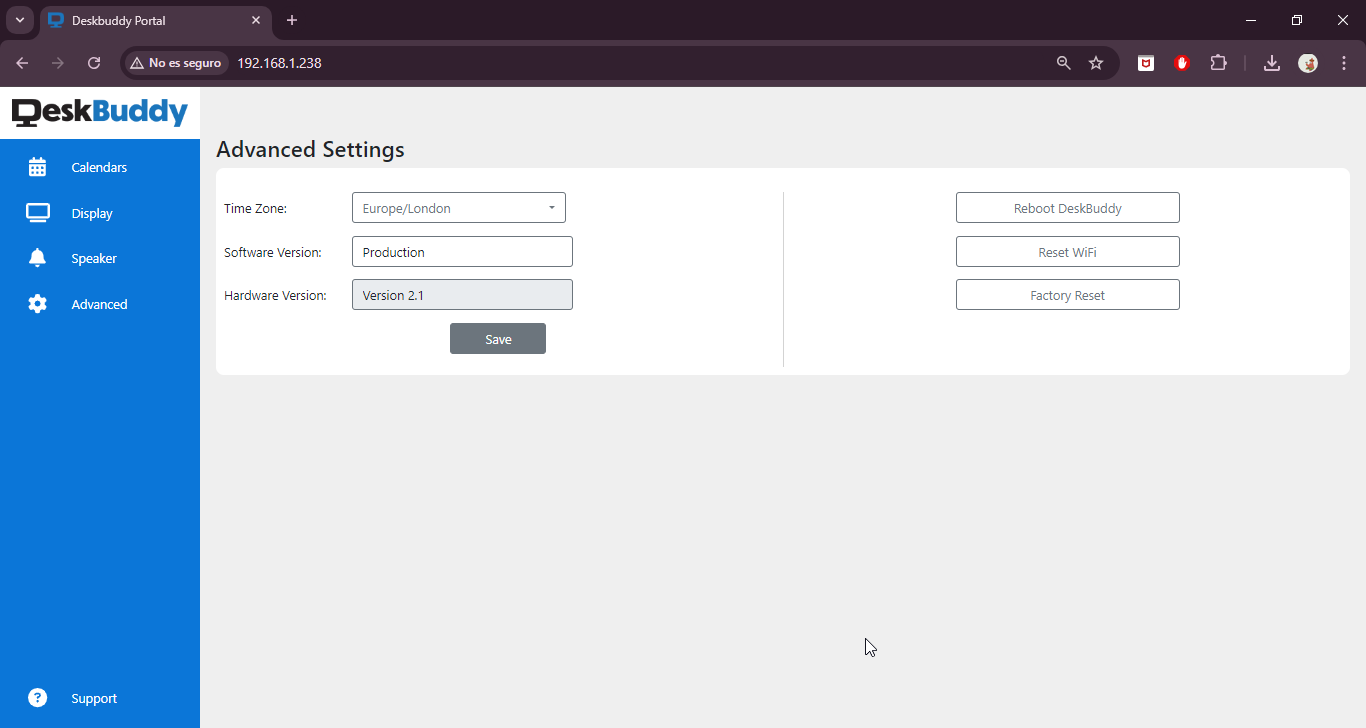This screenshot has width=1366, height=728.
Task: Click Reset WiFi
Action: [x=1067, y=251]
